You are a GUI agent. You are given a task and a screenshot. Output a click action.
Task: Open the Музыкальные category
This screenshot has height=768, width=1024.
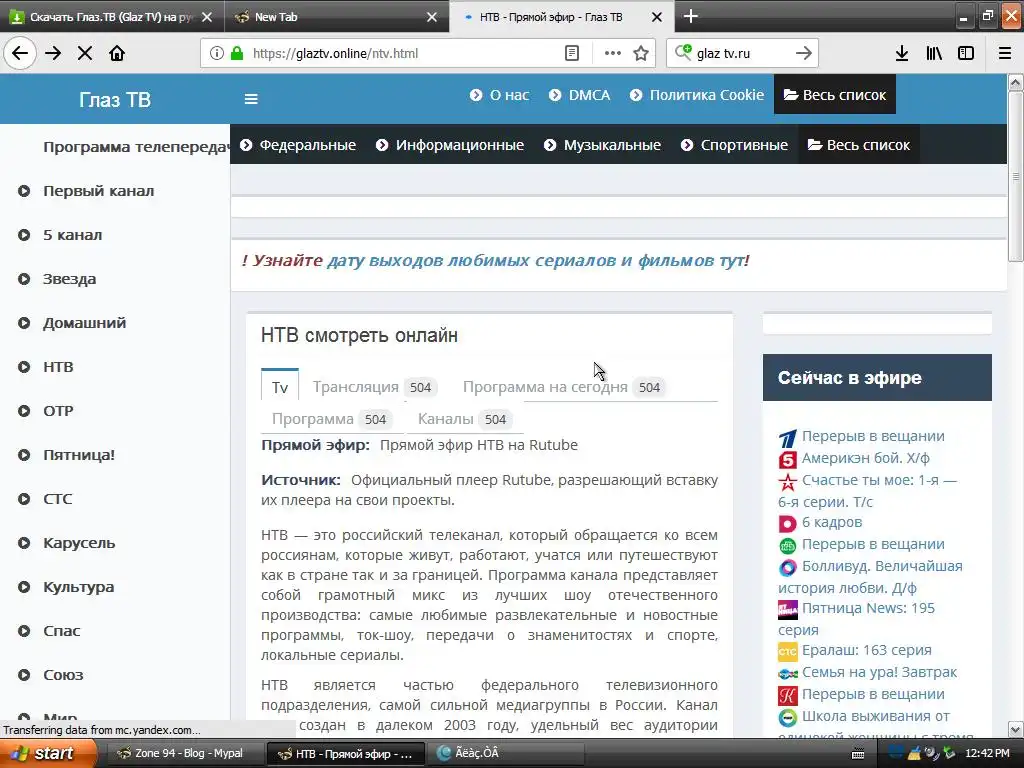coord(602,145)
